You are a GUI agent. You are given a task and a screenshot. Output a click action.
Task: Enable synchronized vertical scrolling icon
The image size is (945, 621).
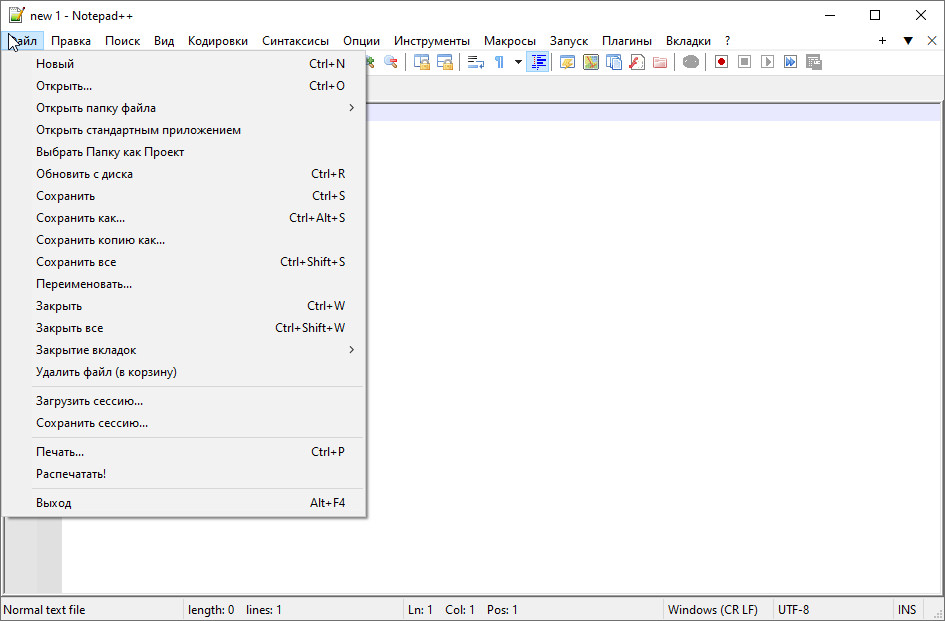(x=422, y=62)
